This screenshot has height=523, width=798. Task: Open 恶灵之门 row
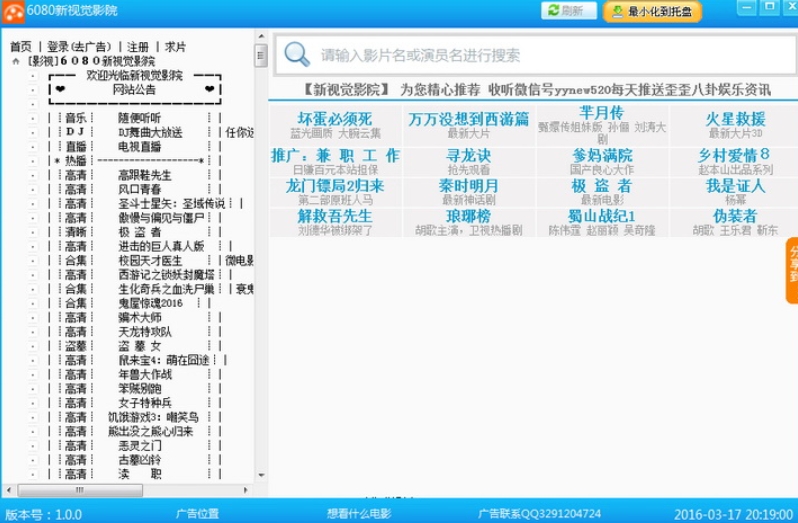(139, 446)
